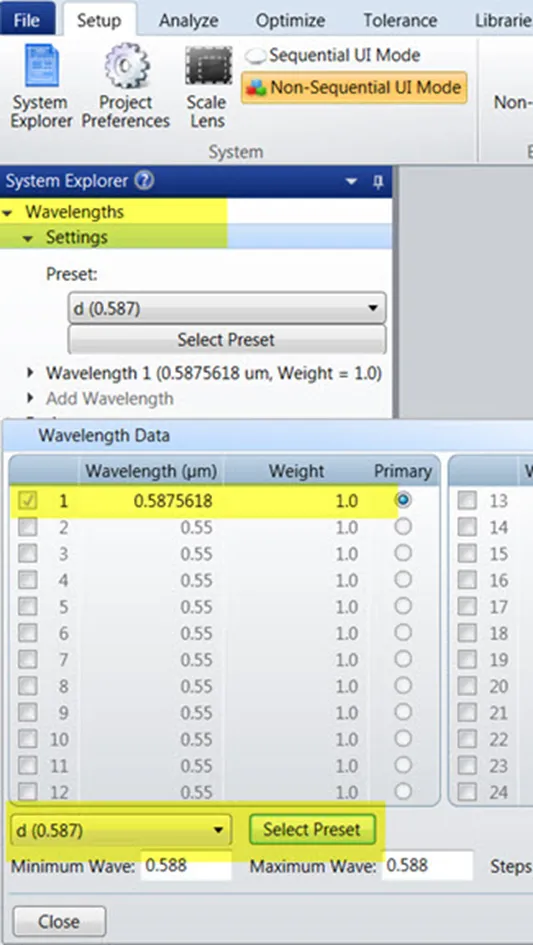Collapse the Wavelengths tree section
This screenshot has height=945, width=533.
coord(8,213)
